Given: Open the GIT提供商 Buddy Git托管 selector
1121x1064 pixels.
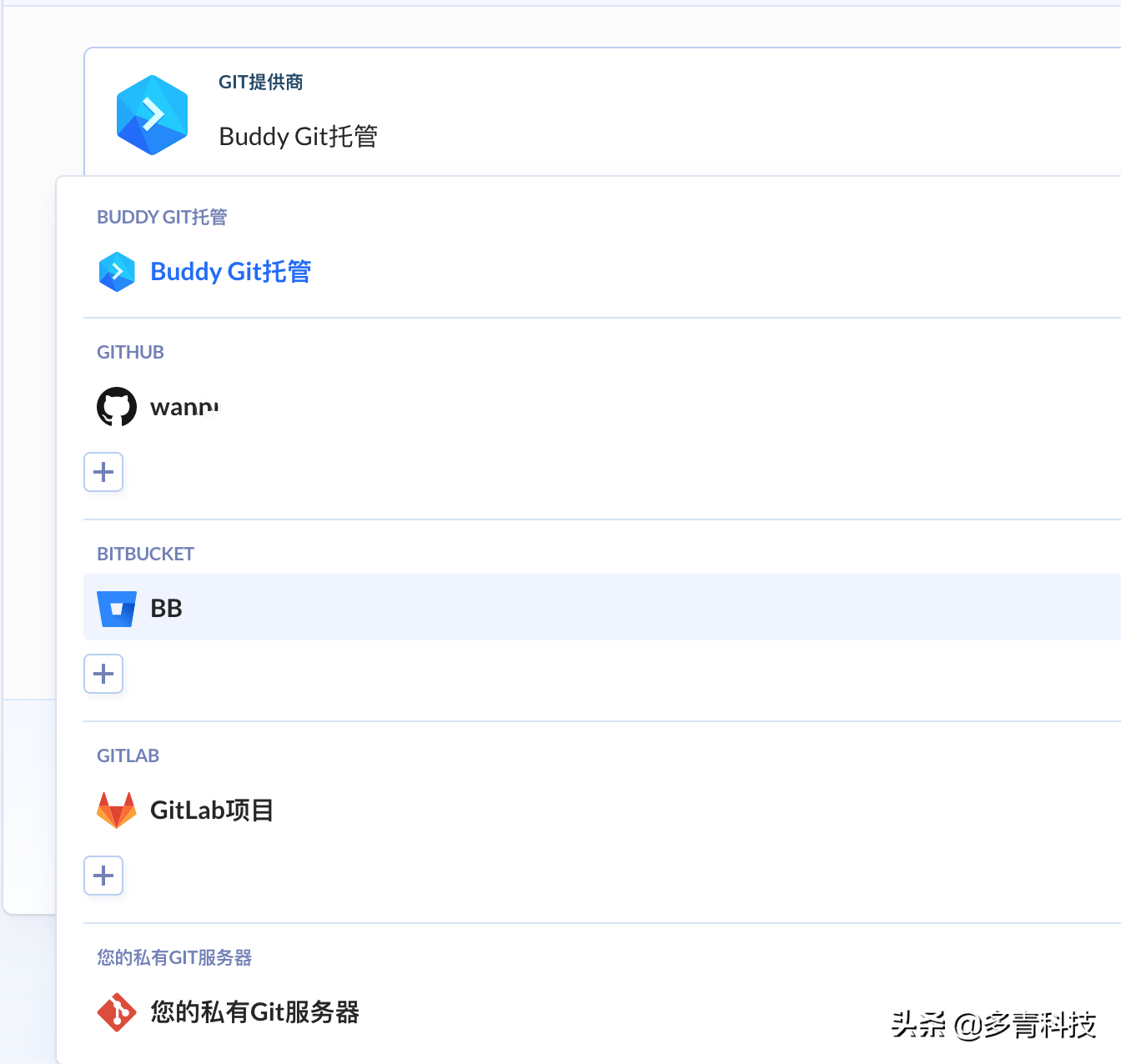Looking at the screenshot, I should [602, 112].
